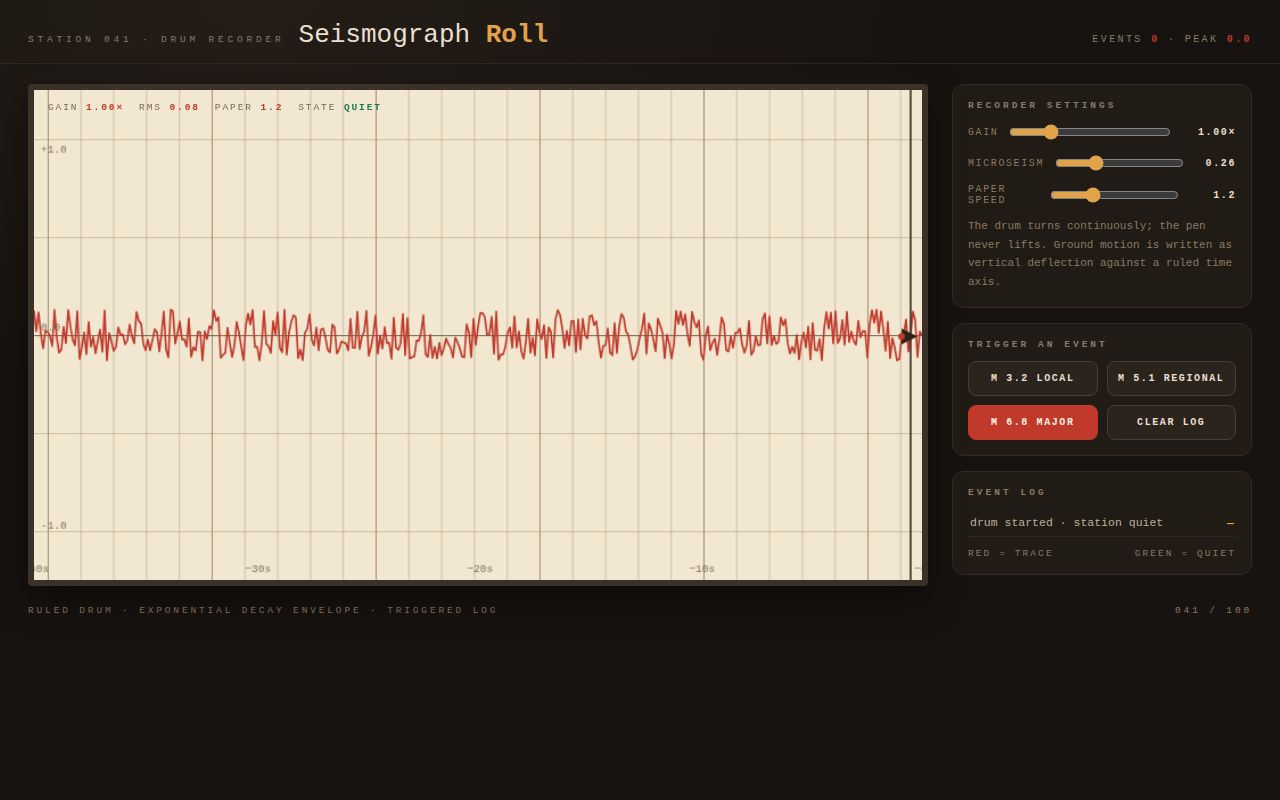
Task: Adjust the Paper Speed slider
Action: (1114, 195)
